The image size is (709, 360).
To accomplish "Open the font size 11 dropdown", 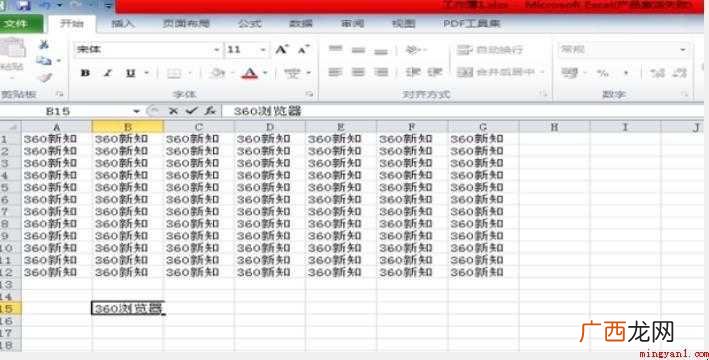I will tap(263, 50).
